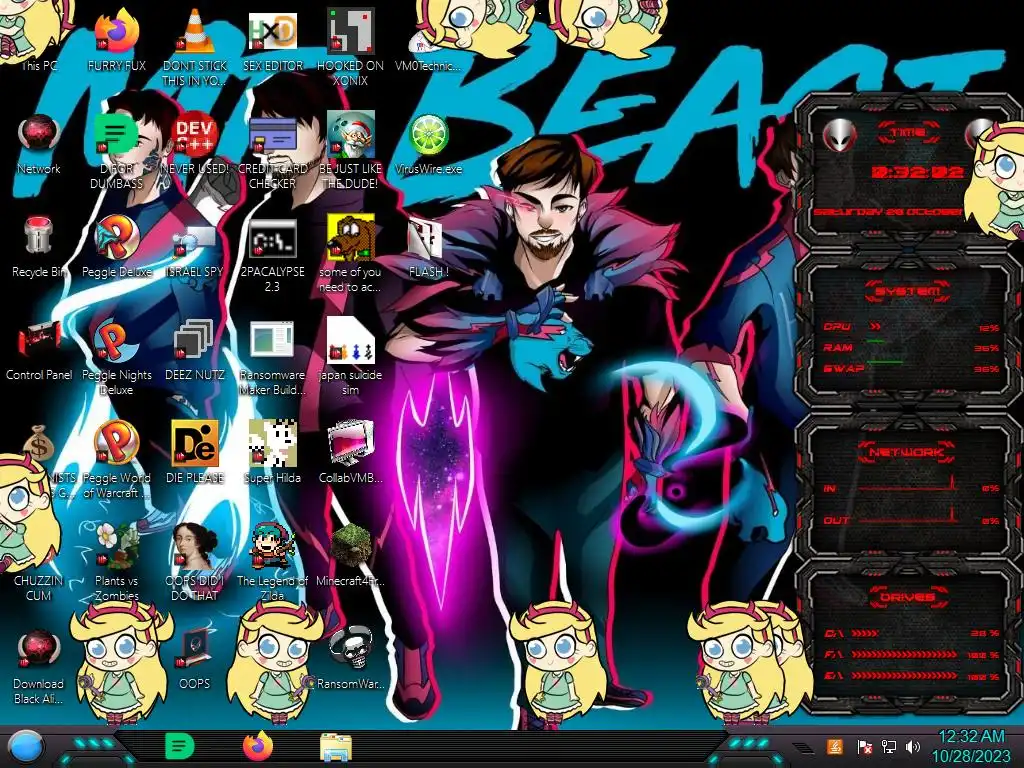
Task: Click the SYSTEM widget header
Action: tap(908, 291)
